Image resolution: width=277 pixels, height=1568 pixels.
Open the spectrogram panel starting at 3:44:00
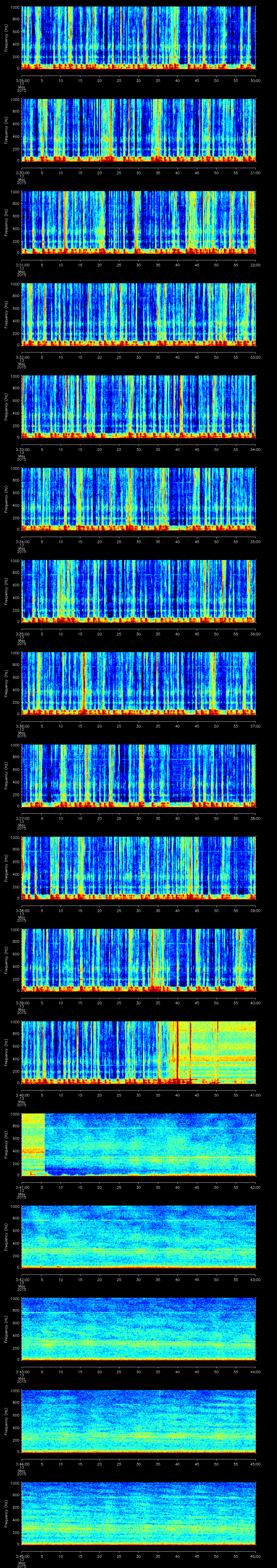[x=139, y=1420]
